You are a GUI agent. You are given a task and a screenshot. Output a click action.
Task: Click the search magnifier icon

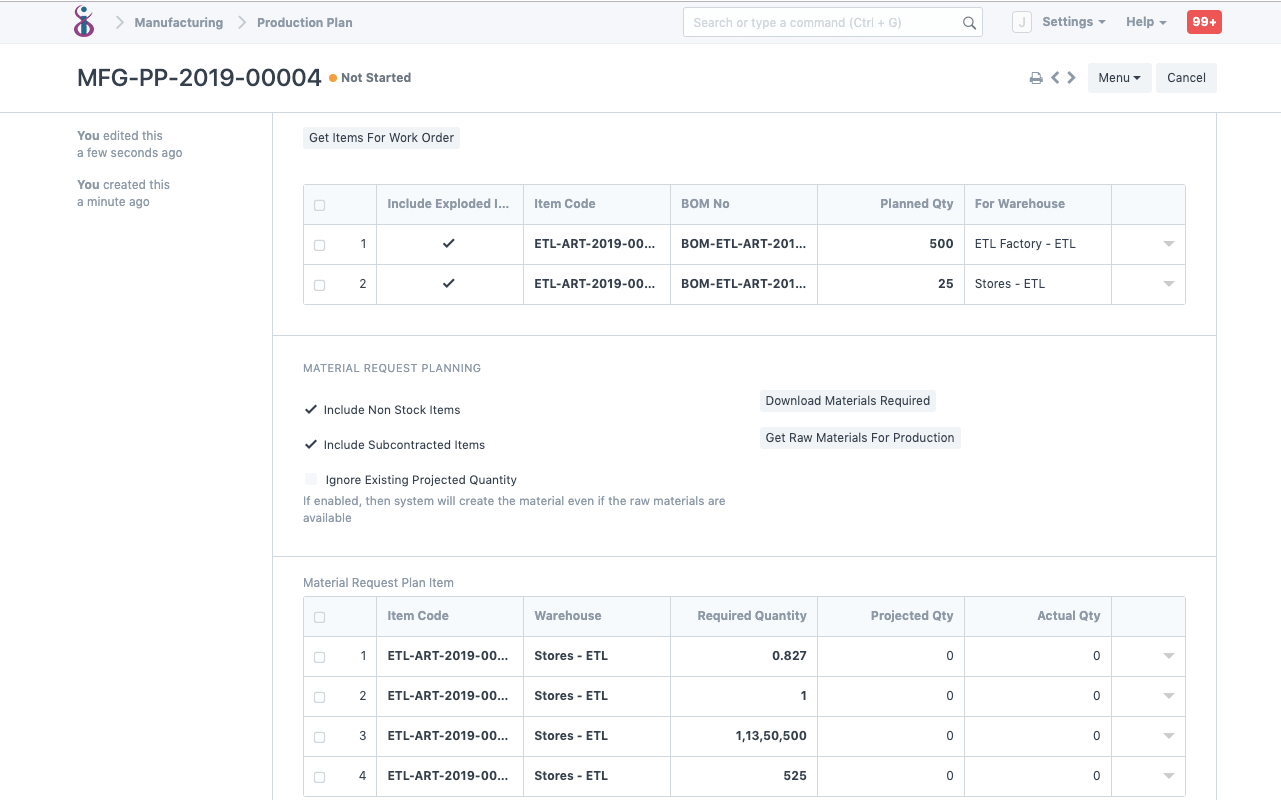(968, 21)
